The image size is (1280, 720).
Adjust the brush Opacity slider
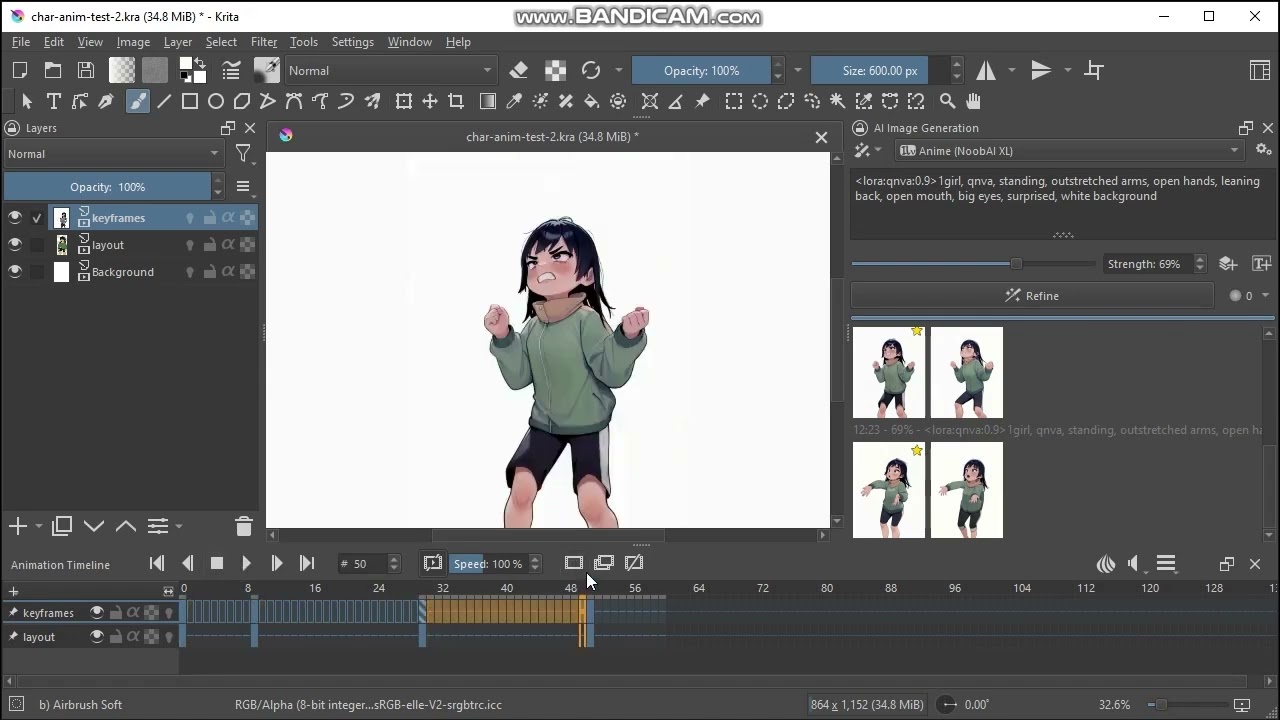pyautogui.click(x=701, y=70)
